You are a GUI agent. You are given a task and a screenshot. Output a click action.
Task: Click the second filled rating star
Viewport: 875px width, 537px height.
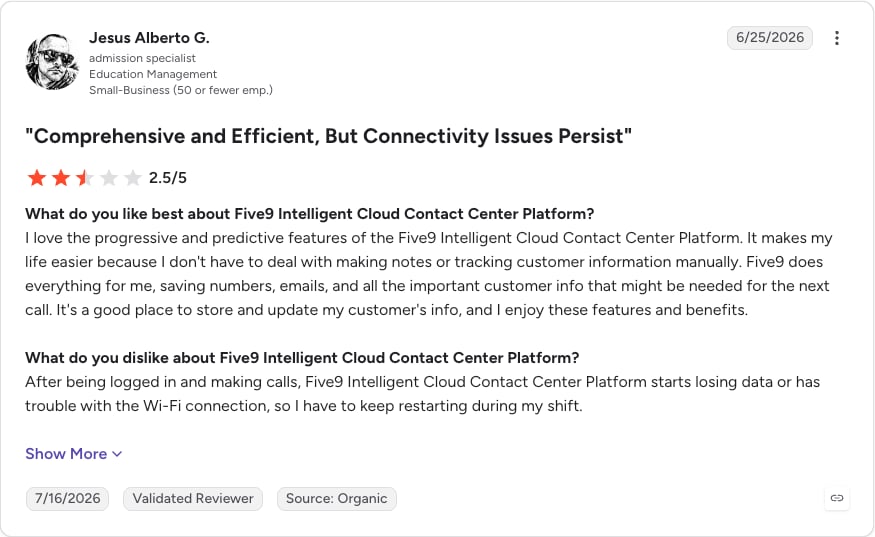pos(61,178)
